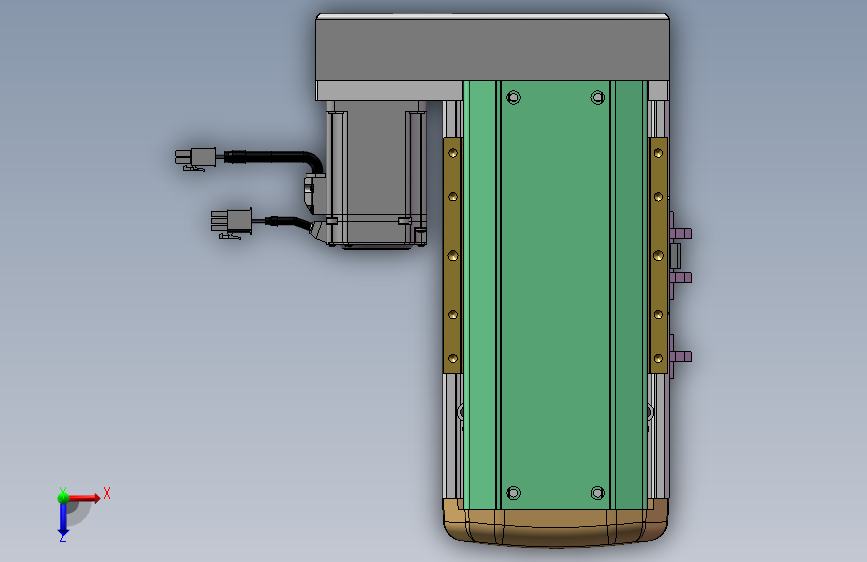Click the top-left screw hole on the green plate

click(x=513, y=98)
